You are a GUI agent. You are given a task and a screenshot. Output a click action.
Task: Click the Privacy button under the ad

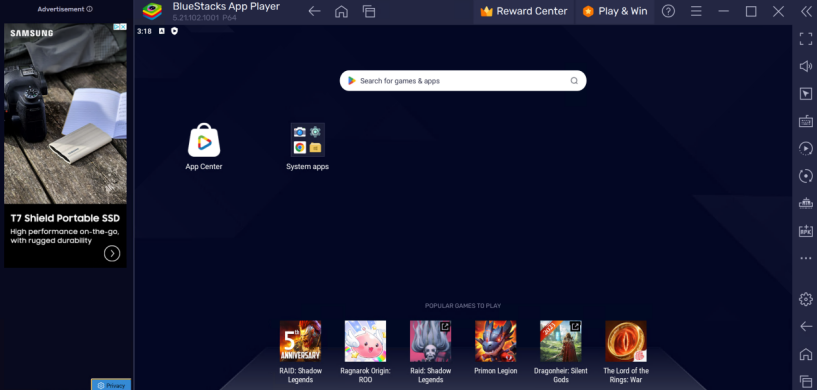point(112,385)
